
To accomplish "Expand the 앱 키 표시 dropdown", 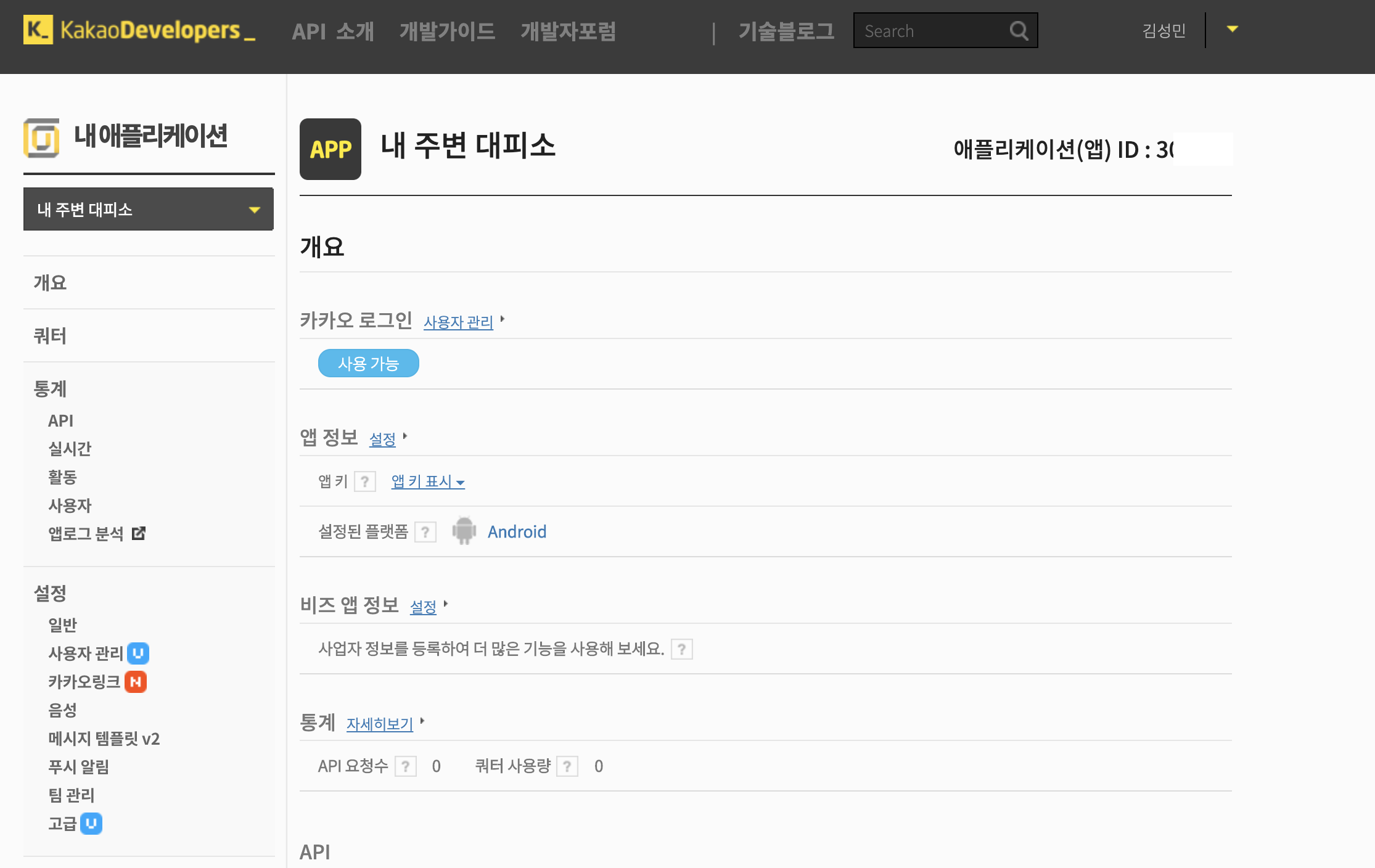I will pyautogui.click(x=428, y=481).
